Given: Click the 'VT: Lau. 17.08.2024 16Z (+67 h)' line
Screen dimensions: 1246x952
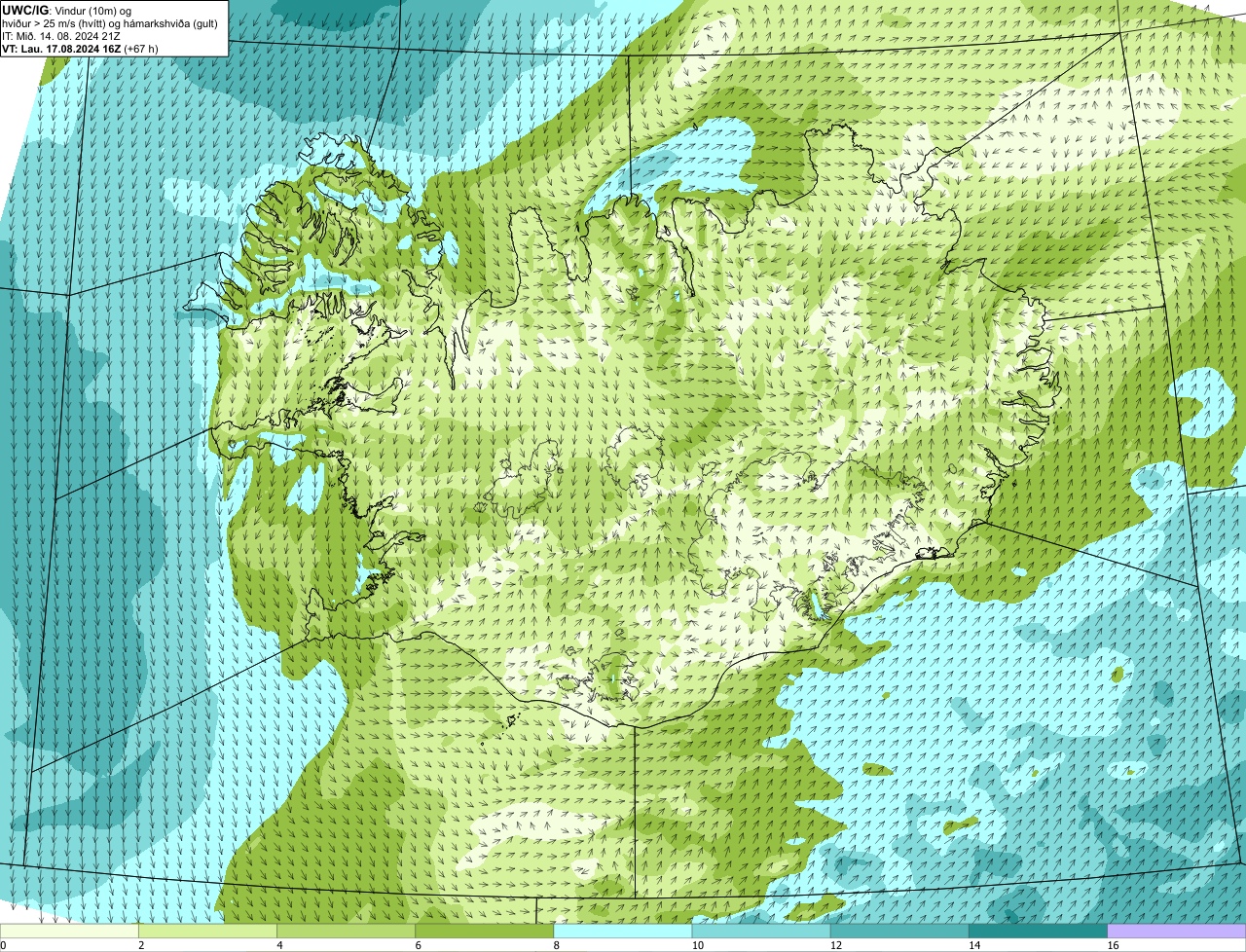Looking at the screenshot, I should tap(80, 48).
